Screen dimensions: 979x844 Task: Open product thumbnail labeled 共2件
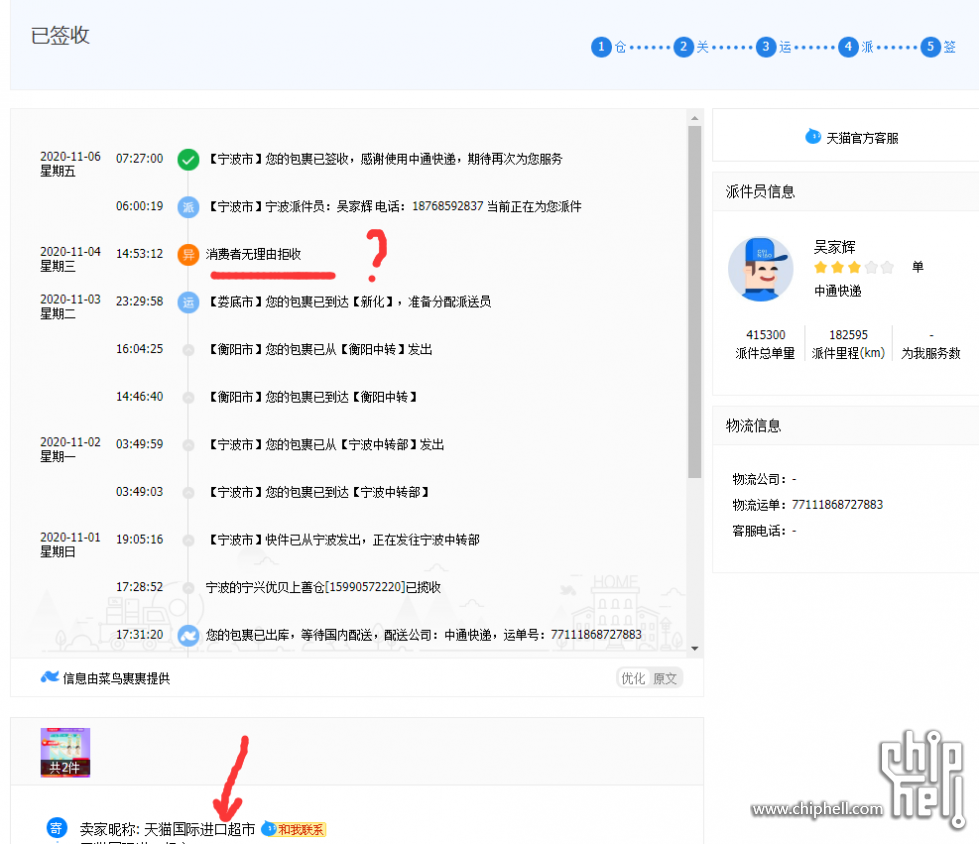(65, 752)
